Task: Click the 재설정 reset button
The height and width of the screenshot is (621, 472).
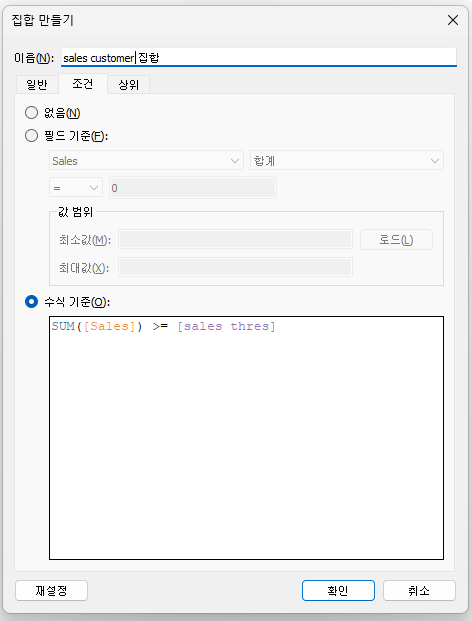Action: [51, 591]
